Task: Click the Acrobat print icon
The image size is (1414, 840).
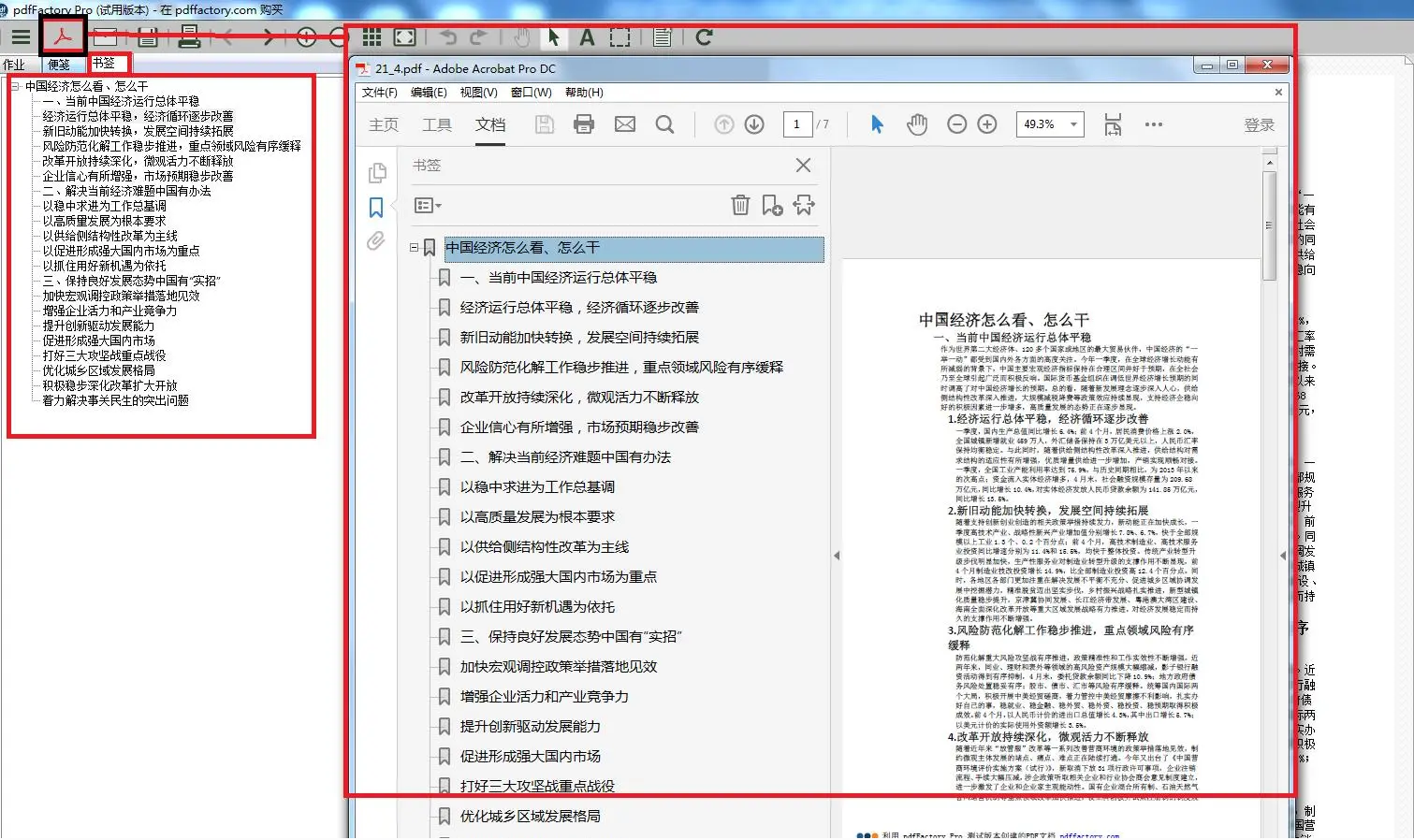Action: click(x=584, y=124)
